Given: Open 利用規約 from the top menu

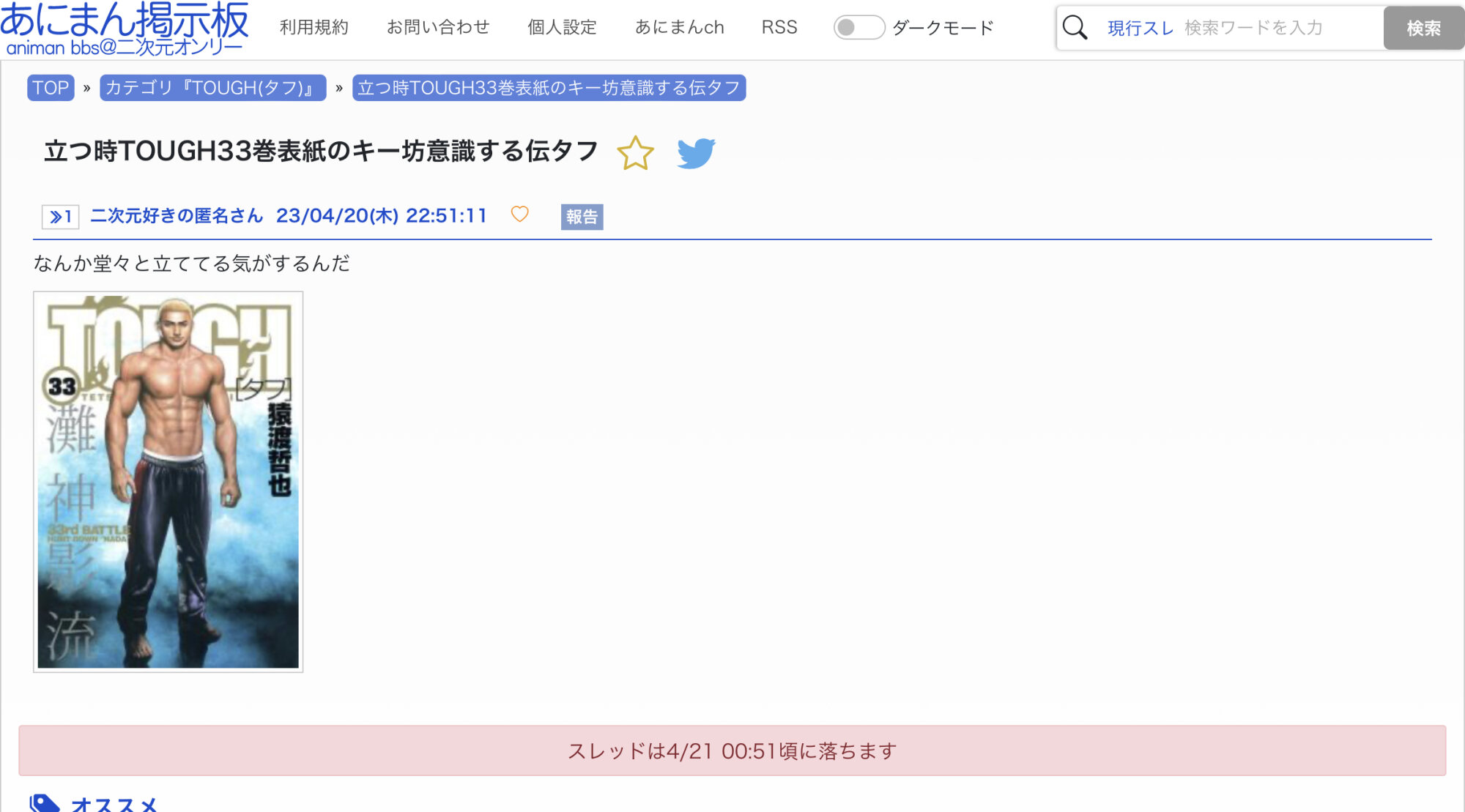Looking at the screenshot, I should pyautogui.click(x=314, y=28).
